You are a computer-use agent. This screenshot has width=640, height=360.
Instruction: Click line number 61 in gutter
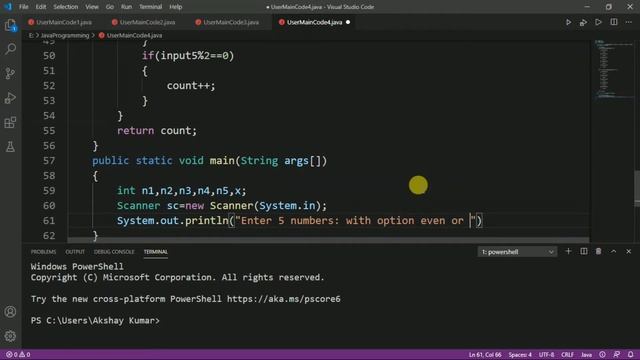tap(49, 221)
